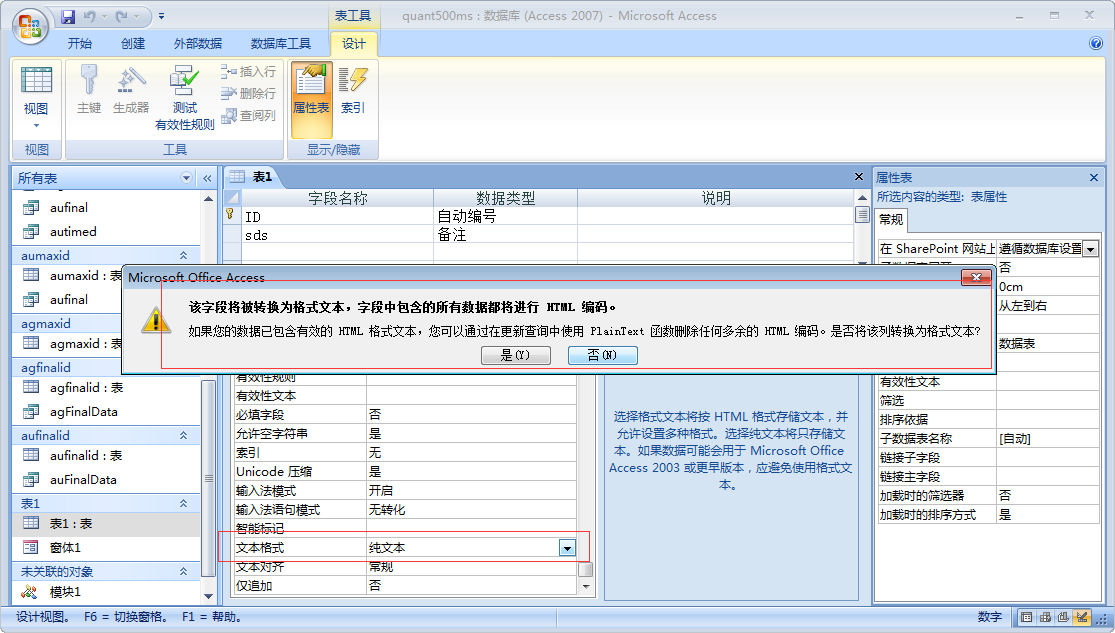Select the 设计 ribbon tab
The image size is (1115, 633).
(x=354, y=43)
